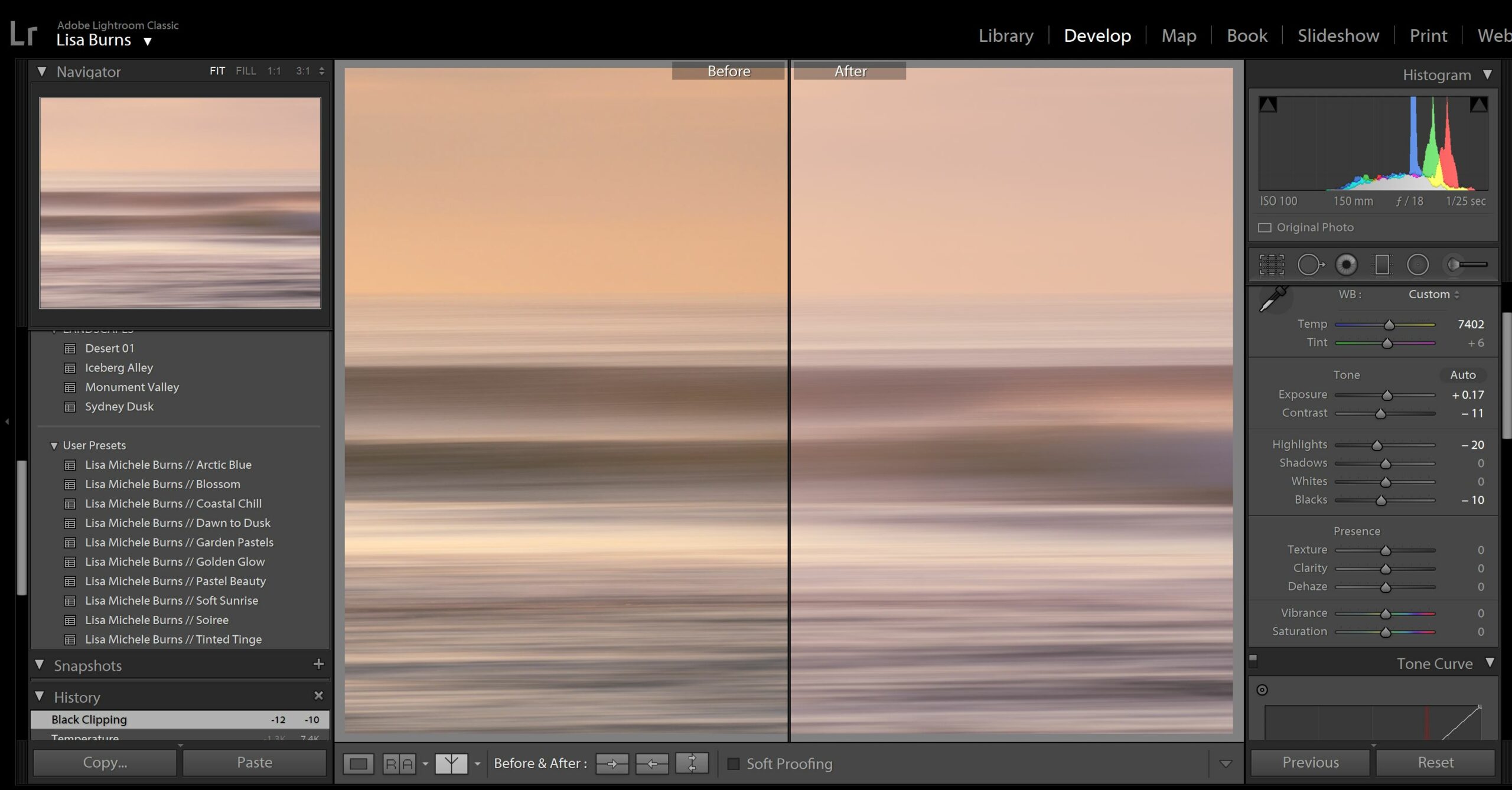Click the Vibrance slider handle
The image size is (1512, 790).
point(1386,614)
